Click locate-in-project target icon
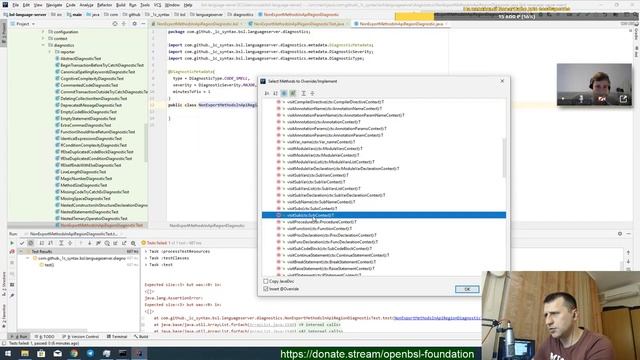The height and width of the screenshot is (360, 640). click(115, 24)
